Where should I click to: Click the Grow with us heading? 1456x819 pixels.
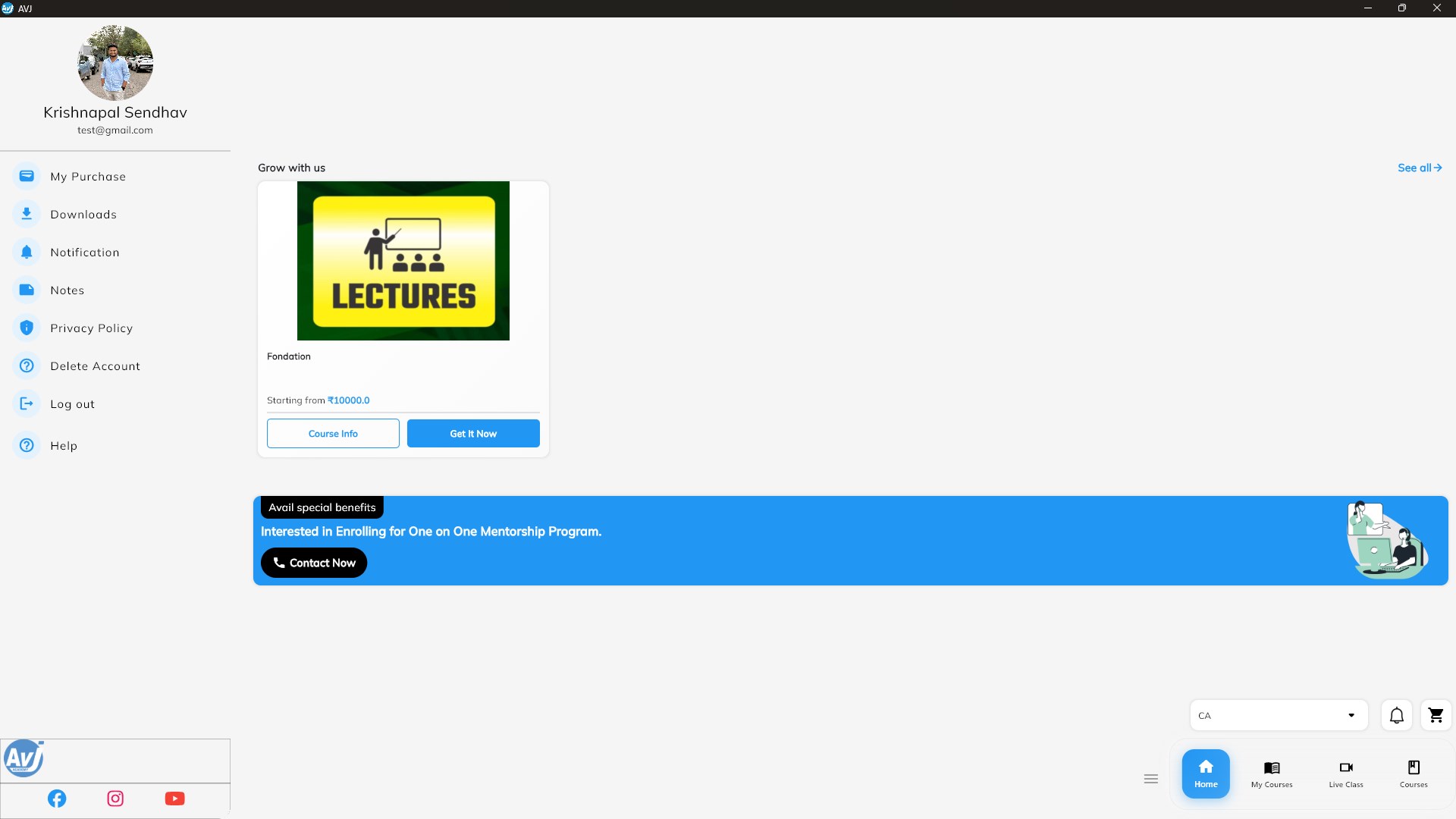click(x=291, y=168)
